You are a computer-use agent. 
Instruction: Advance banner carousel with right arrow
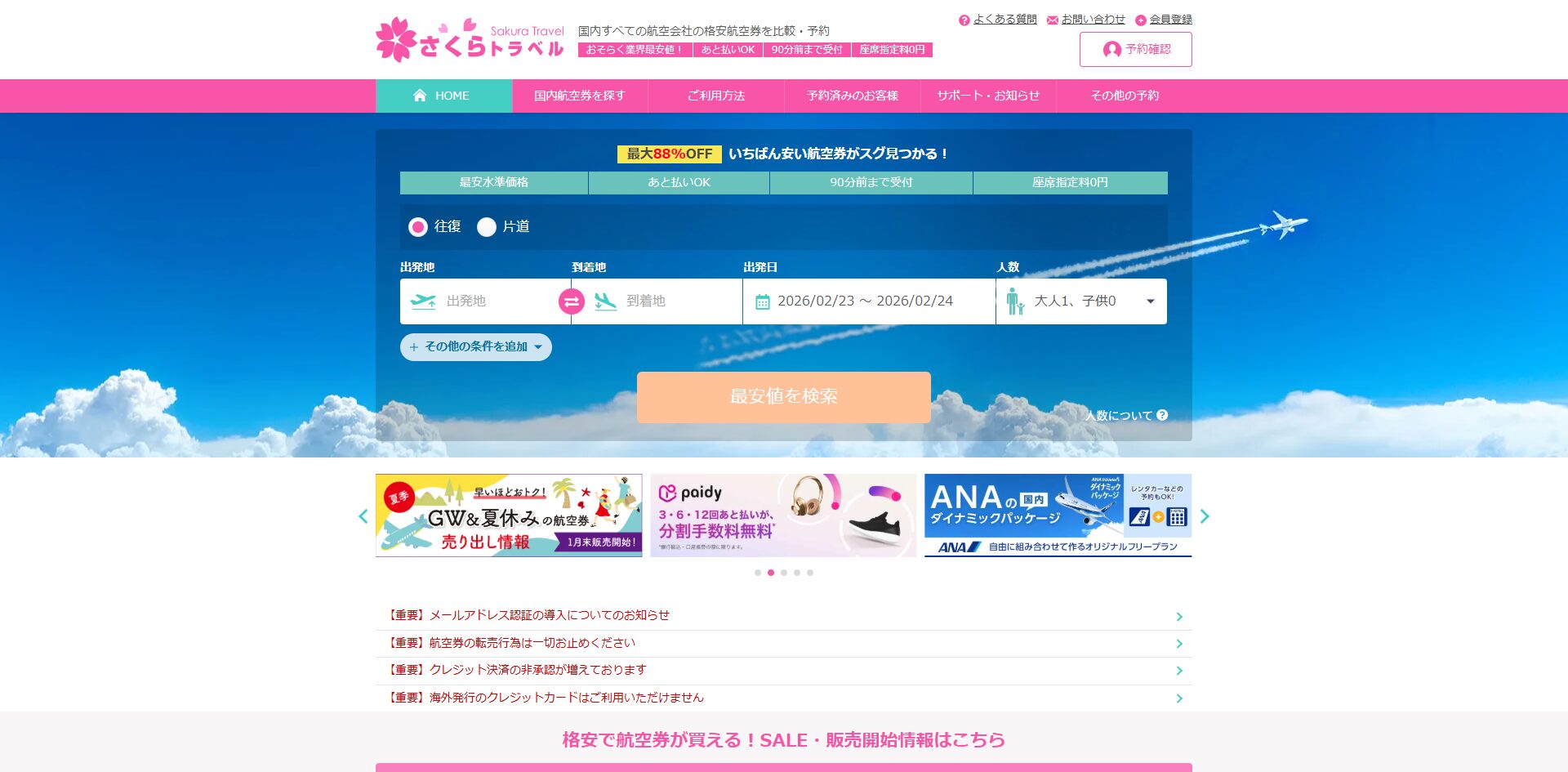(x=1204, y=516)
